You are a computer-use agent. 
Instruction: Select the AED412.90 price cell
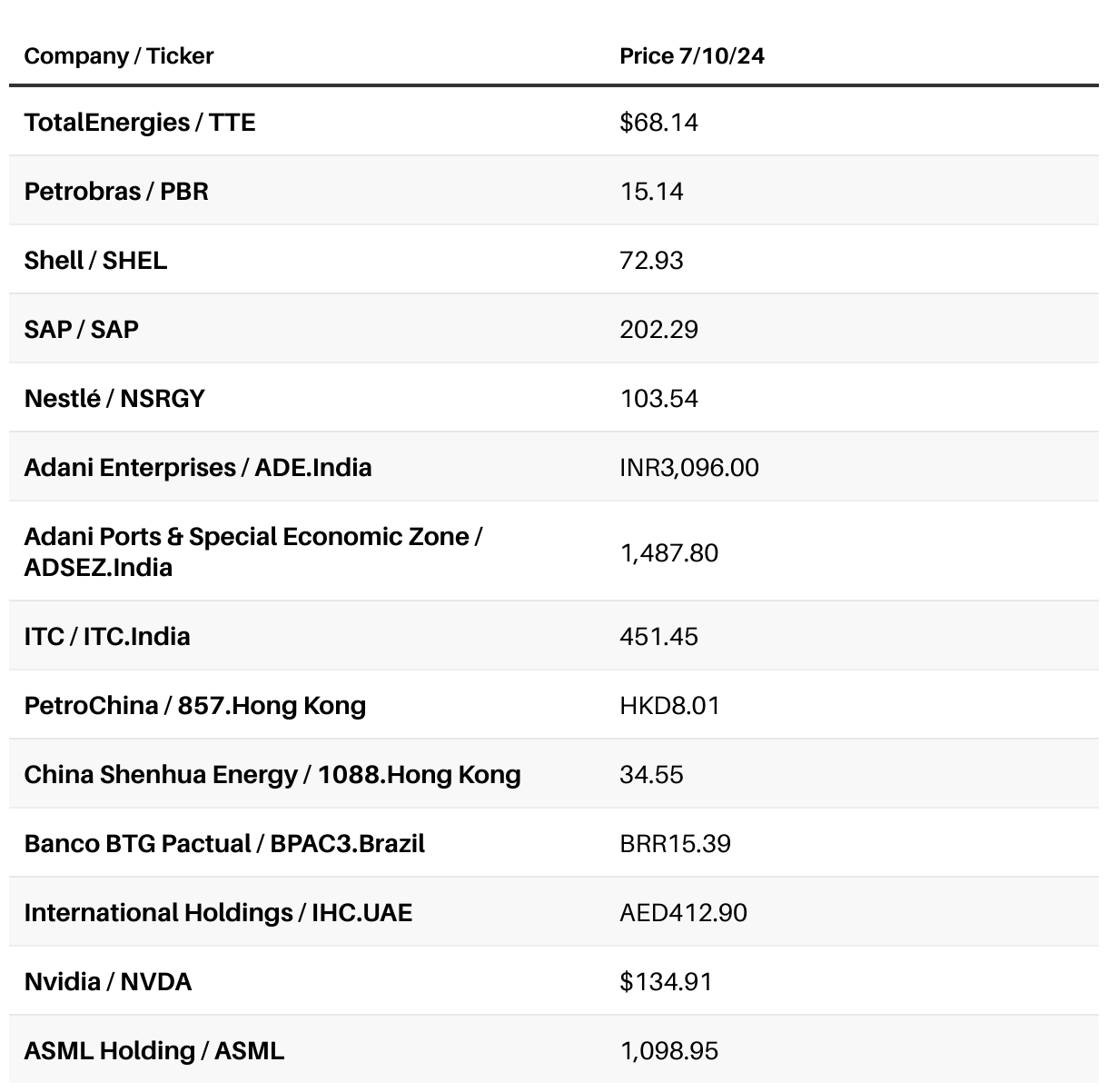click(x=683, y=913)
